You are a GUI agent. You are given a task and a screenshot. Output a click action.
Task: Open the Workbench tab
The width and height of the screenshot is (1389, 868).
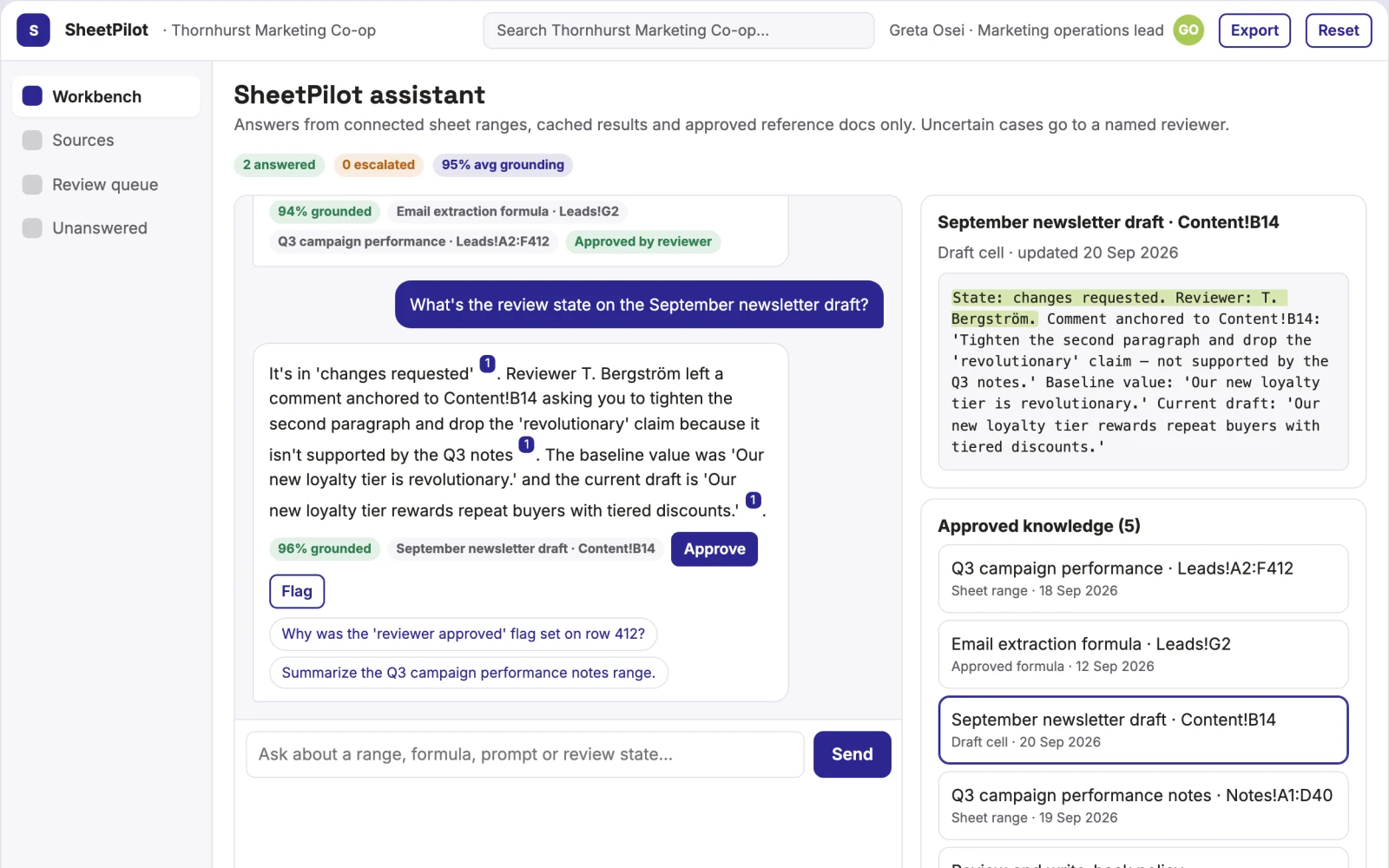pyautogui.click(x=106, y=96)
